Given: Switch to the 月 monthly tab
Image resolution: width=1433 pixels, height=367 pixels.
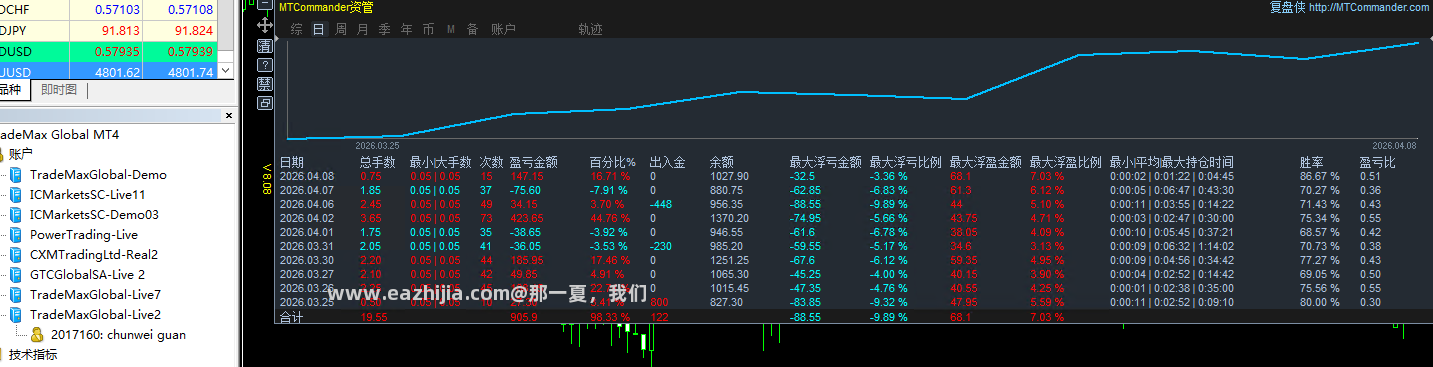Looking at the screenshot, I should [x=362, y=30].
